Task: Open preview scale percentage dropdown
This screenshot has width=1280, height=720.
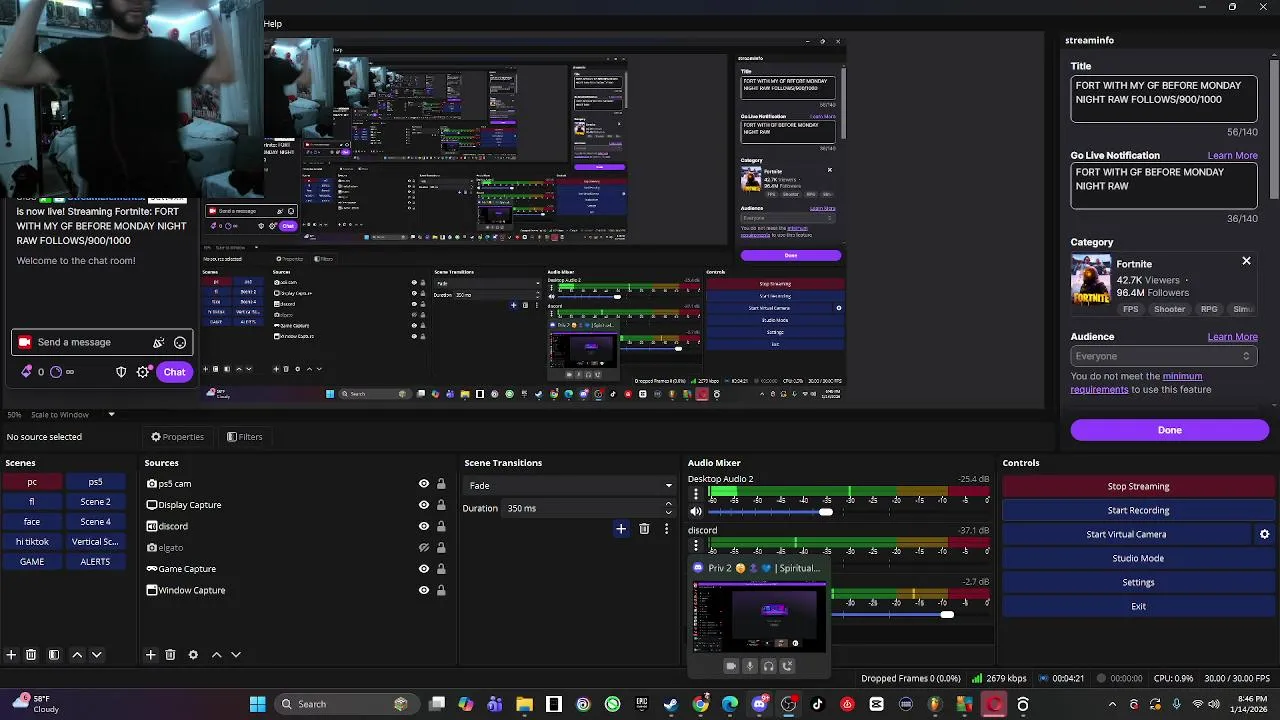Action: 111,415
